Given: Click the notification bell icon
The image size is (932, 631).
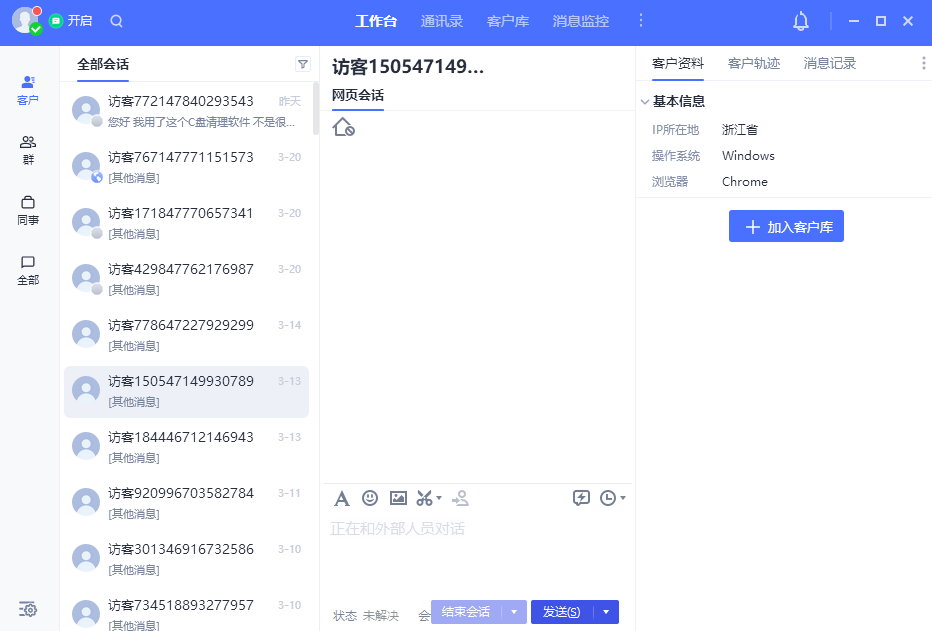Looking at the screenshot, I should 800,20.
